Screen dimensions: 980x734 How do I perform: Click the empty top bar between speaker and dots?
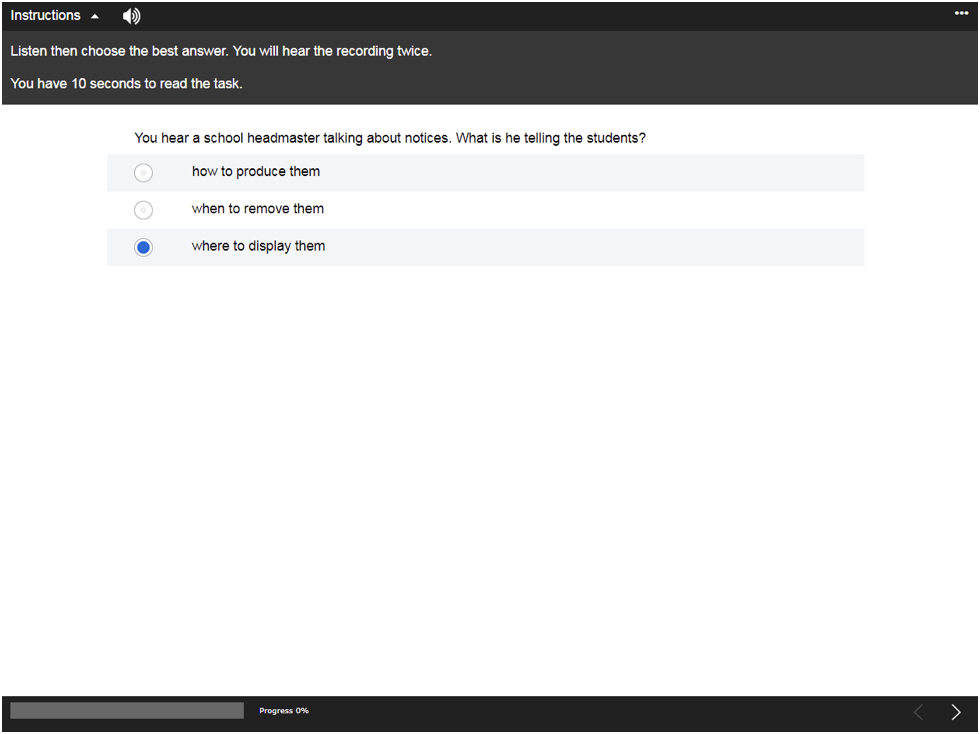click(x=540, y=16)
